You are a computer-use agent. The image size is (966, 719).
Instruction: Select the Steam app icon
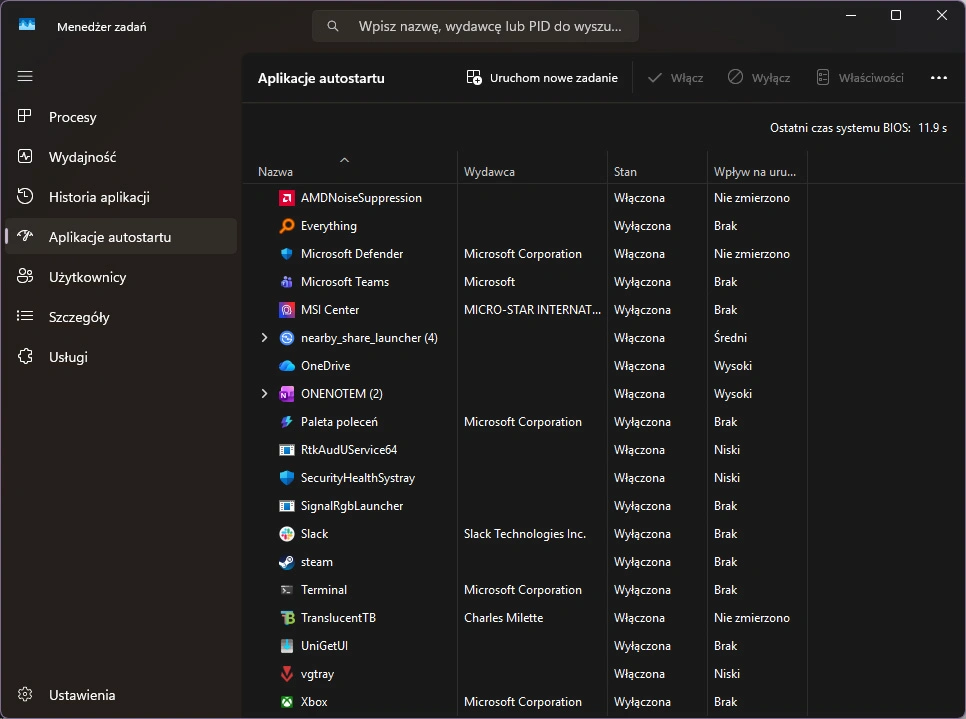(x=287, y=562)
